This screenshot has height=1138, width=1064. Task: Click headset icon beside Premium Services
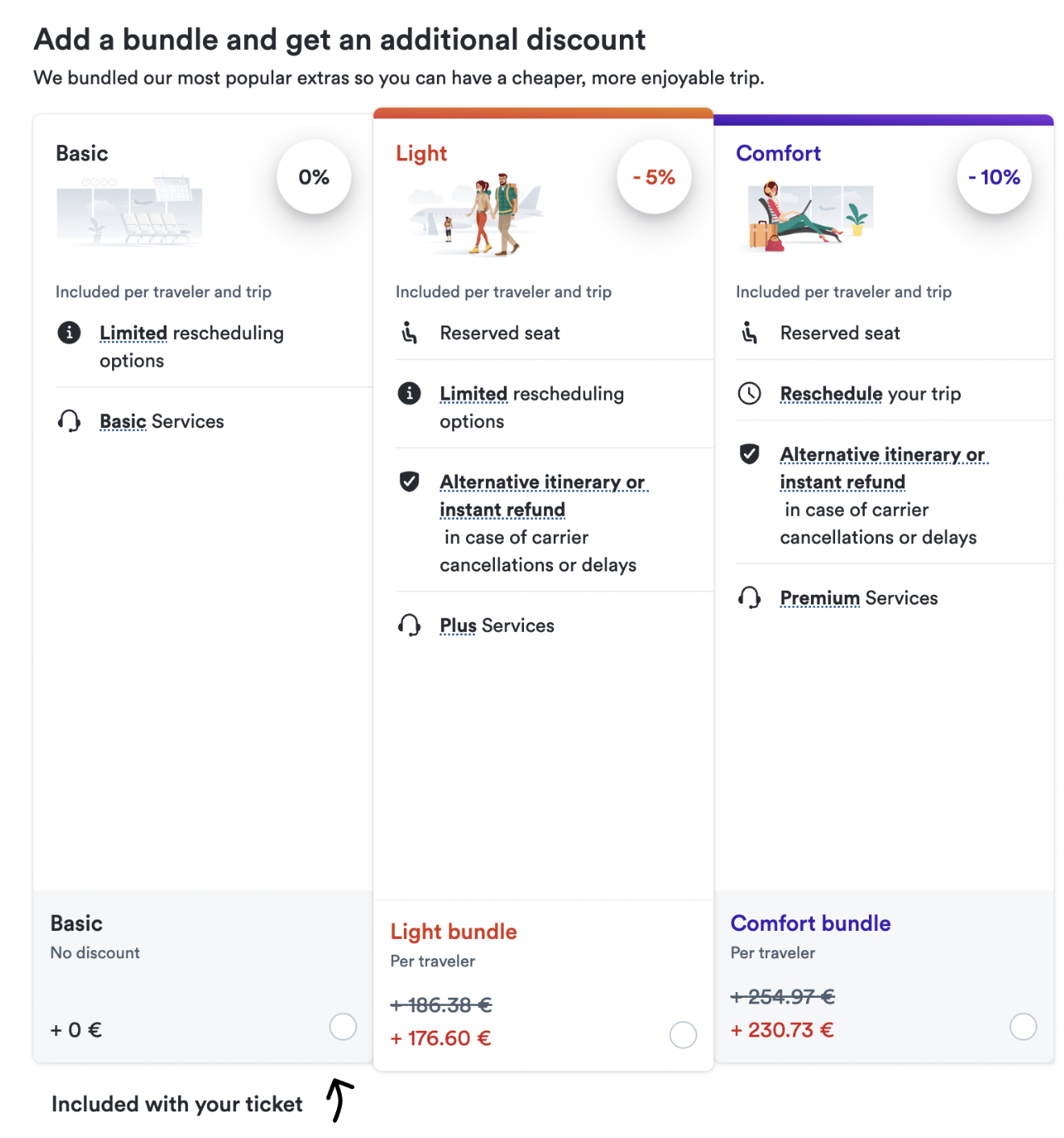pos(750,597)
